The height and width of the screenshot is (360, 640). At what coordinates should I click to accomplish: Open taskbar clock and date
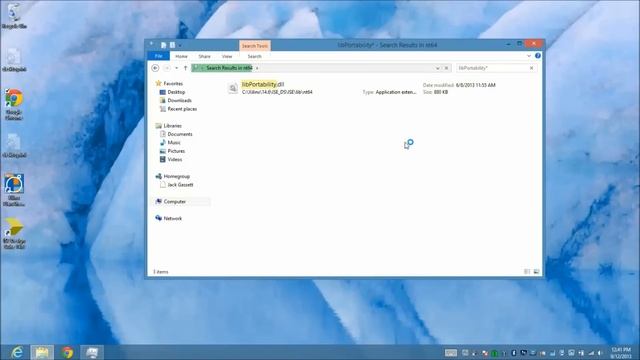(x=621, y=353)
